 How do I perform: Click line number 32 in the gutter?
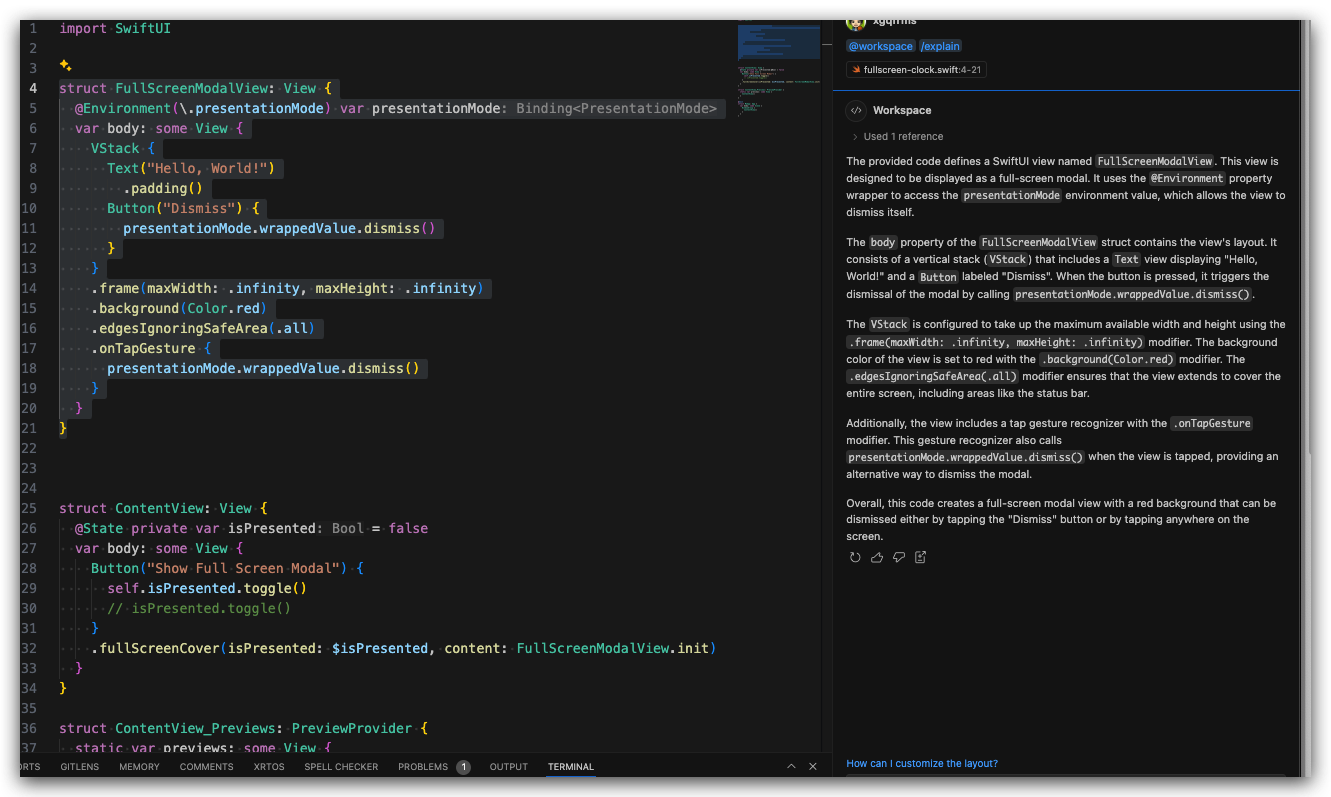tap(29, 648)
